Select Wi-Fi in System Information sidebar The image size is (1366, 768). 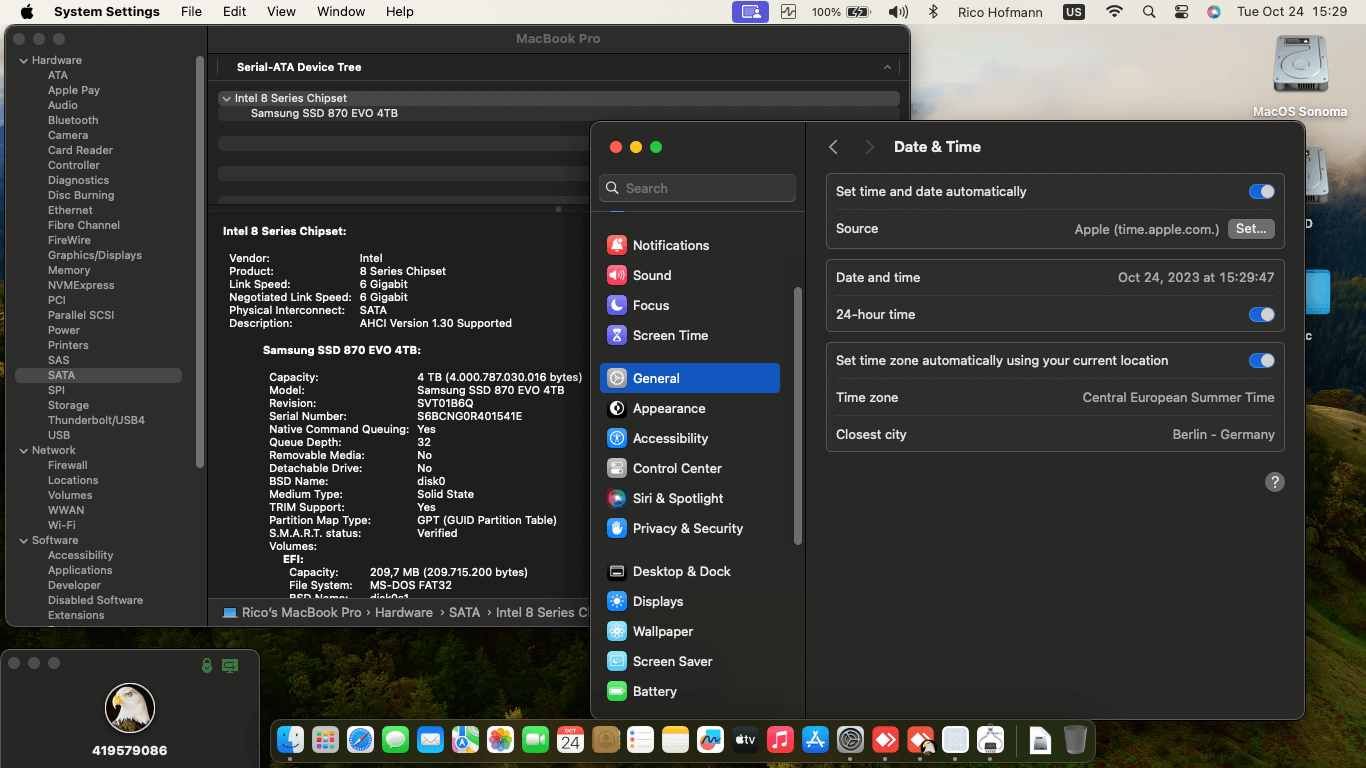pyautogui.click(x=62, y=525)
